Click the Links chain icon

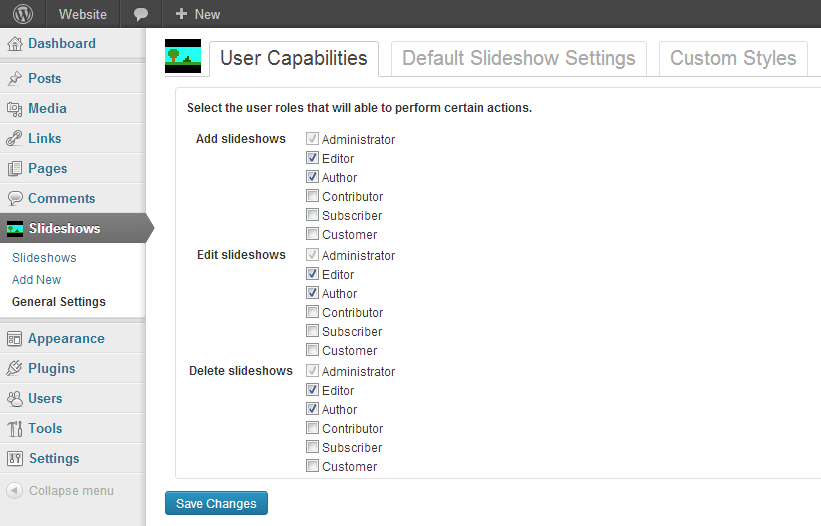pyautogui.click(x=15, y=139)
